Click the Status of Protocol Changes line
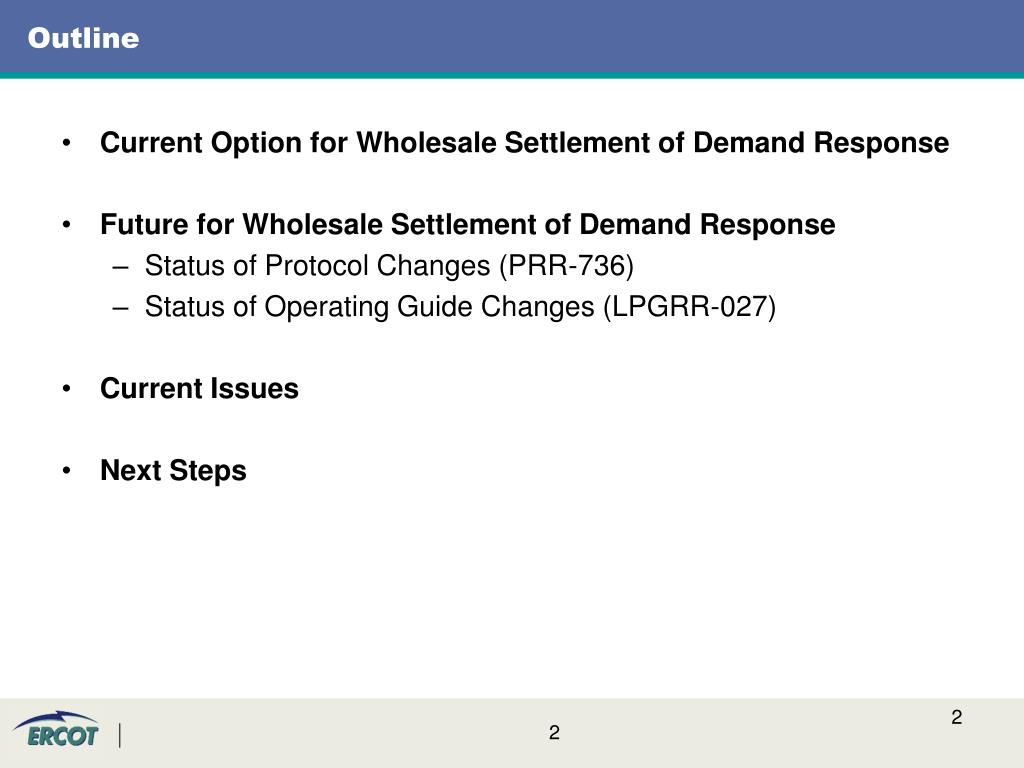The image size is (1024, 768). tap(389, 266)
